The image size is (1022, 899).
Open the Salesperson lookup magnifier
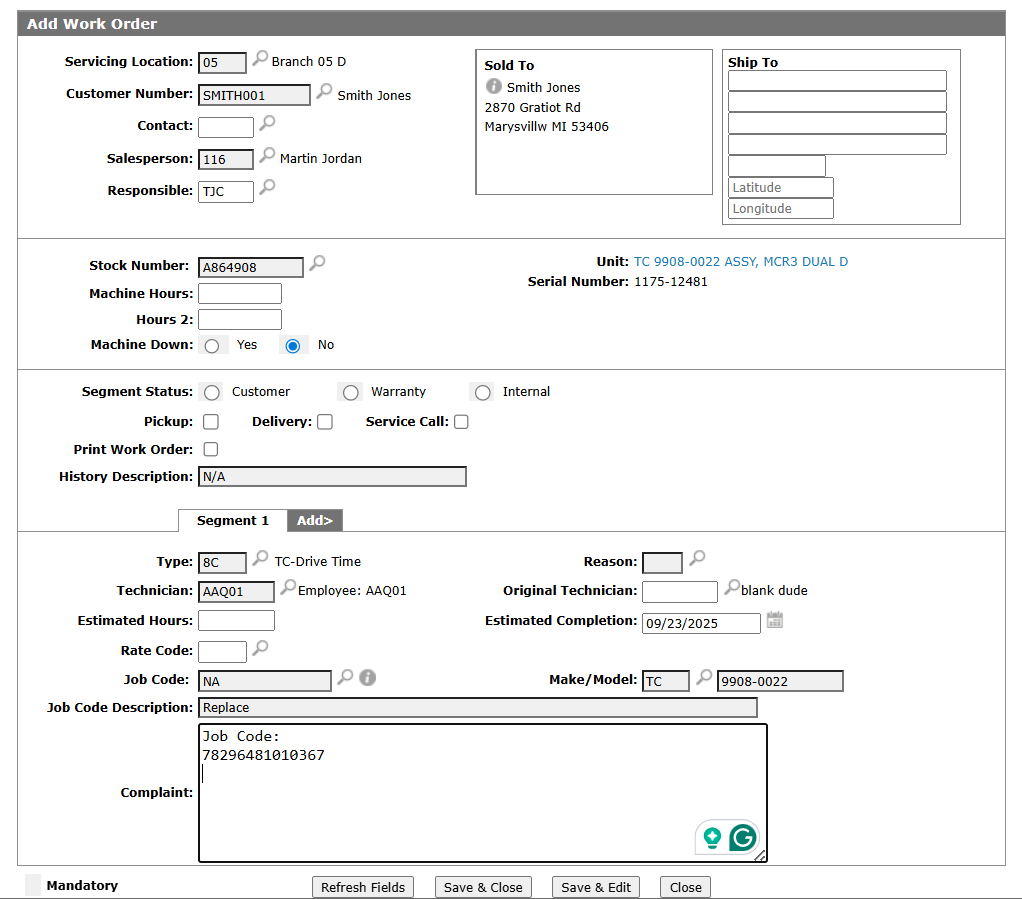pos(267,156)
